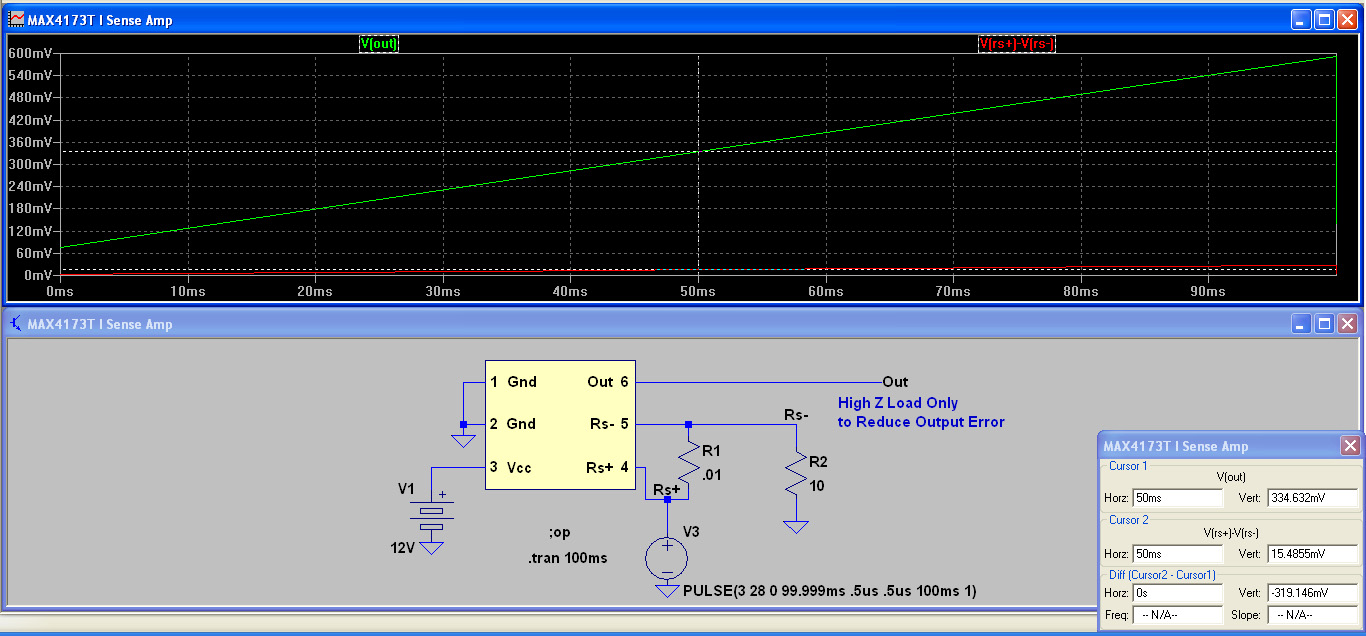Click the 12V value under V1

pos(404,547)
